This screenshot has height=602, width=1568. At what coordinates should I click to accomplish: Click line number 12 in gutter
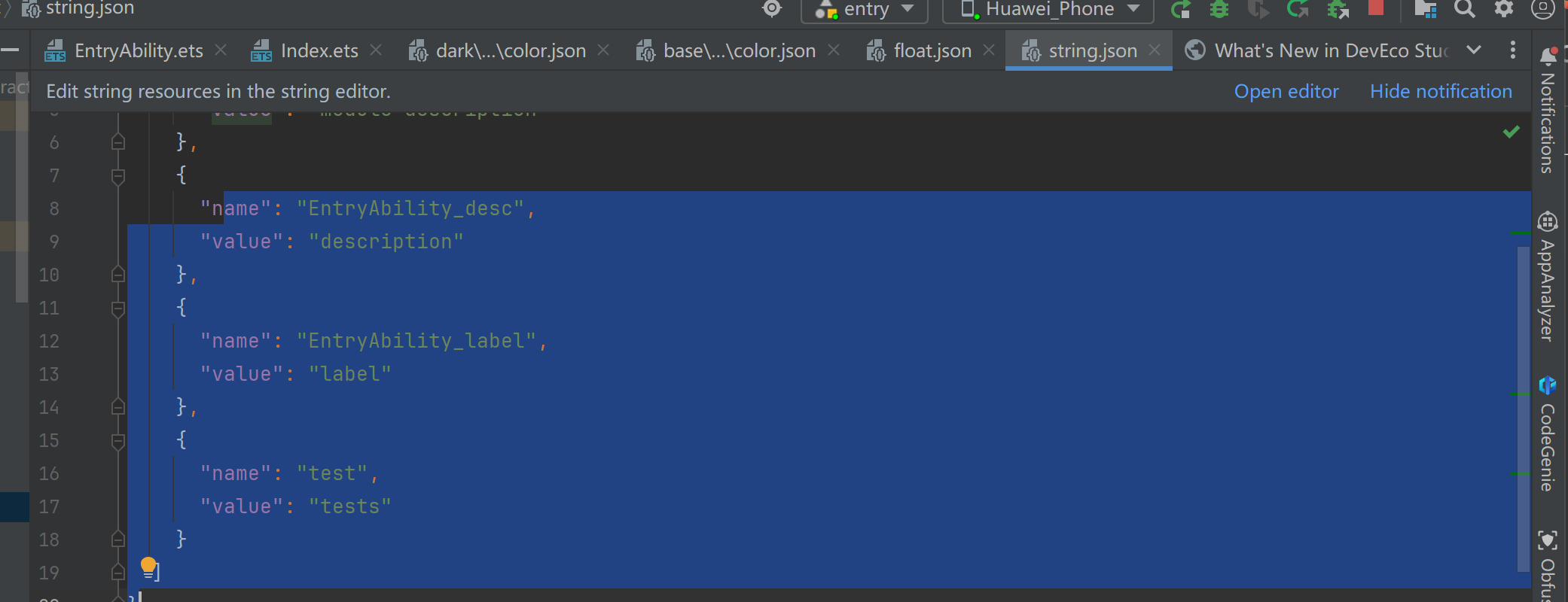pos(49,341)
